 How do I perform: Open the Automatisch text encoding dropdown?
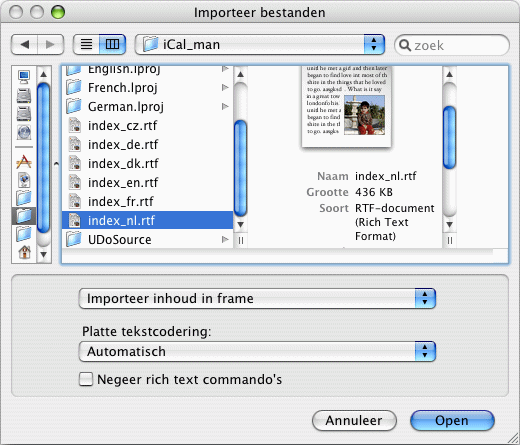pos(257,351)
